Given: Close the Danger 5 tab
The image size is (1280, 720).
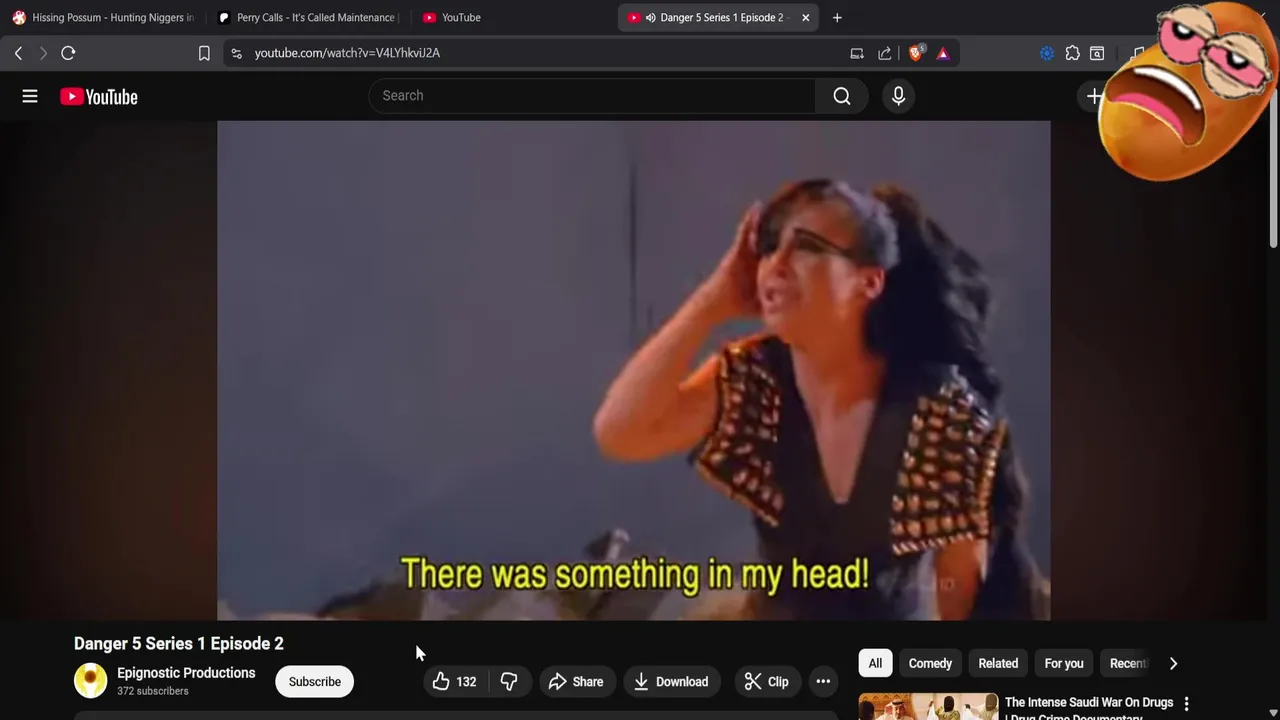Looking at the screenshot, I should (805, 17).
